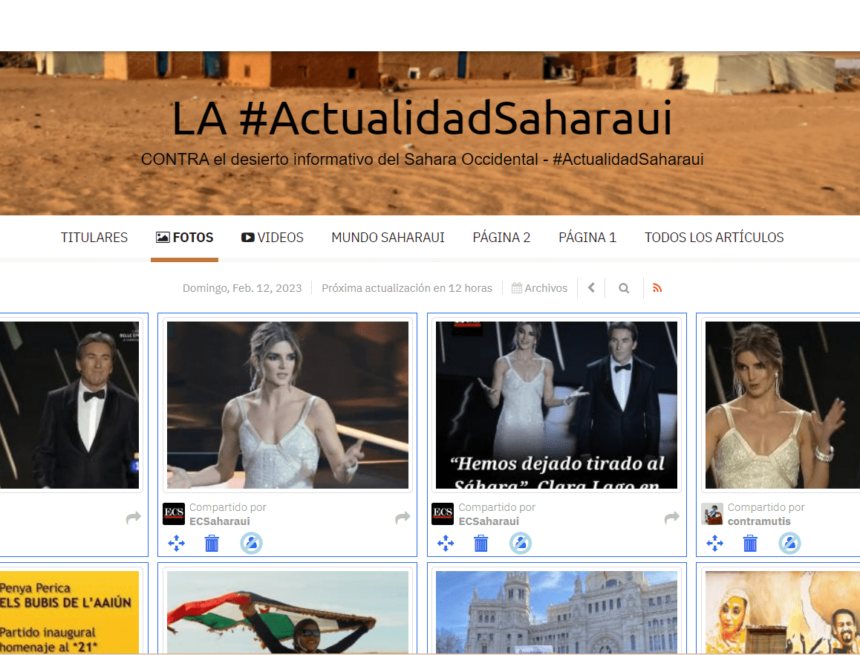Click move icon on contramutis photo card
Screen dimensions: 860x655
715,543
